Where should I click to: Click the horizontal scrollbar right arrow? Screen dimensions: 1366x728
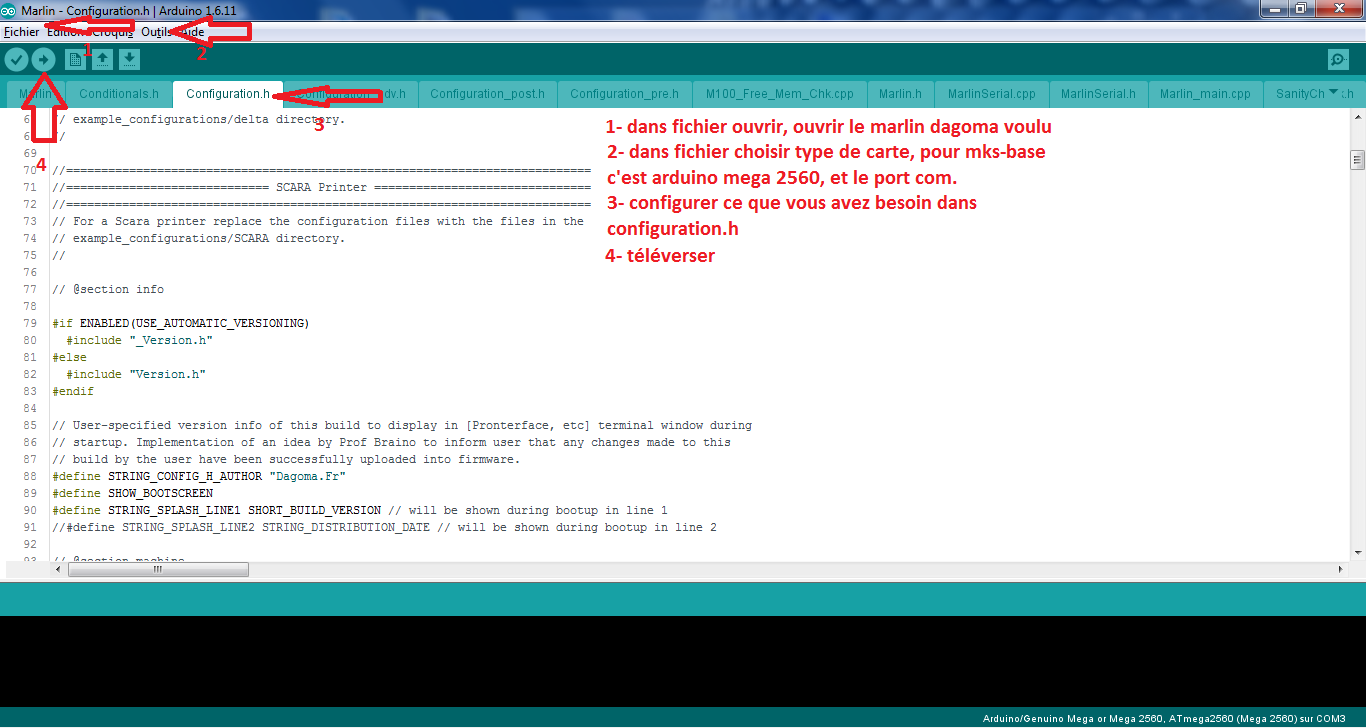tap(1340, 569)
